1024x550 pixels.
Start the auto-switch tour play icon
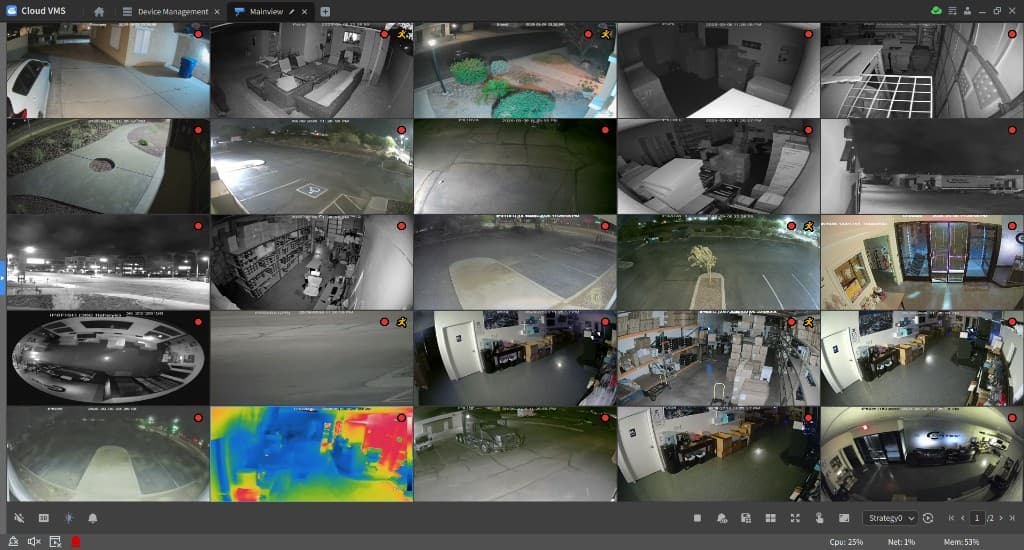(x=928, y=518)
